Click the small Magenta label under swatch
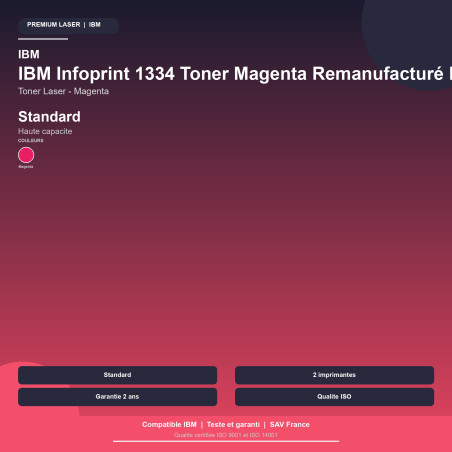 [x=26, y=167]
